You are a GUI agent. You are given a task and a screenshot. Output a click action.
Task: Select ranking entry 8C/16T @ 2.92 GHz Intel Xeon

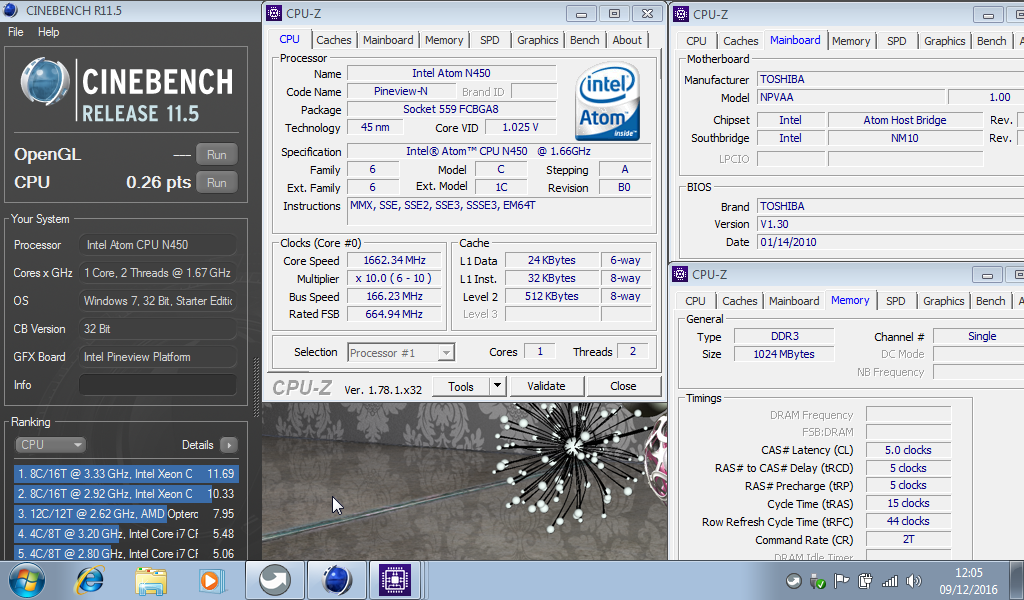pos(126,494)
